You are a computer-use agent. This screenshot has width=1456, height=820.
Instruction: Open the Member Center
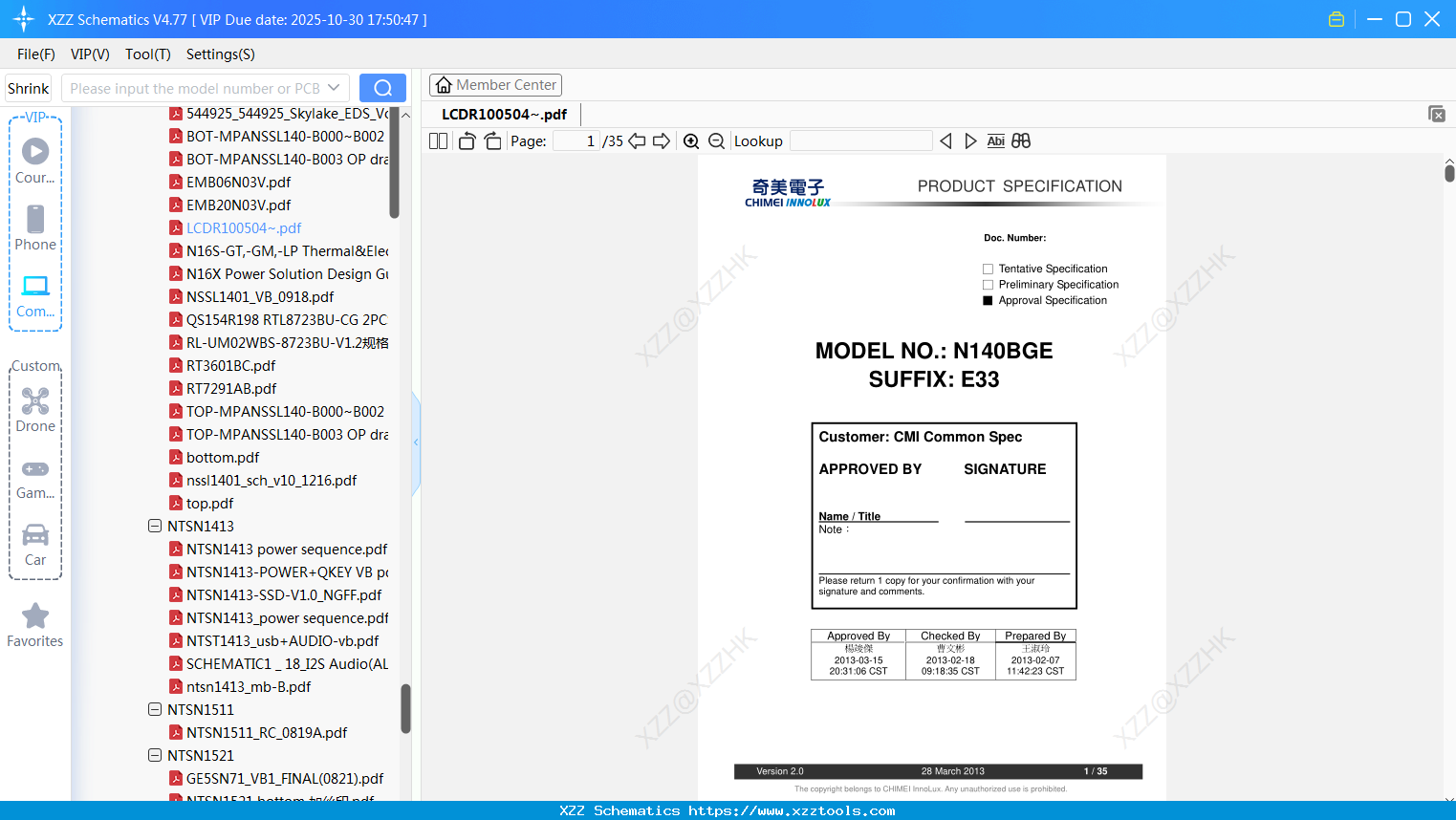[495, 85]
